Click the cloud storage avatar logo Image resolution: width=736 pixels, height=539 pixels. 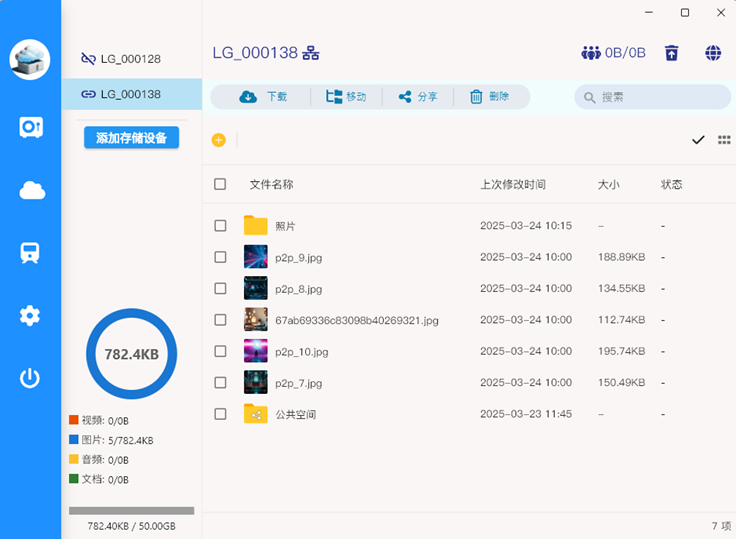tap(30, 59)
